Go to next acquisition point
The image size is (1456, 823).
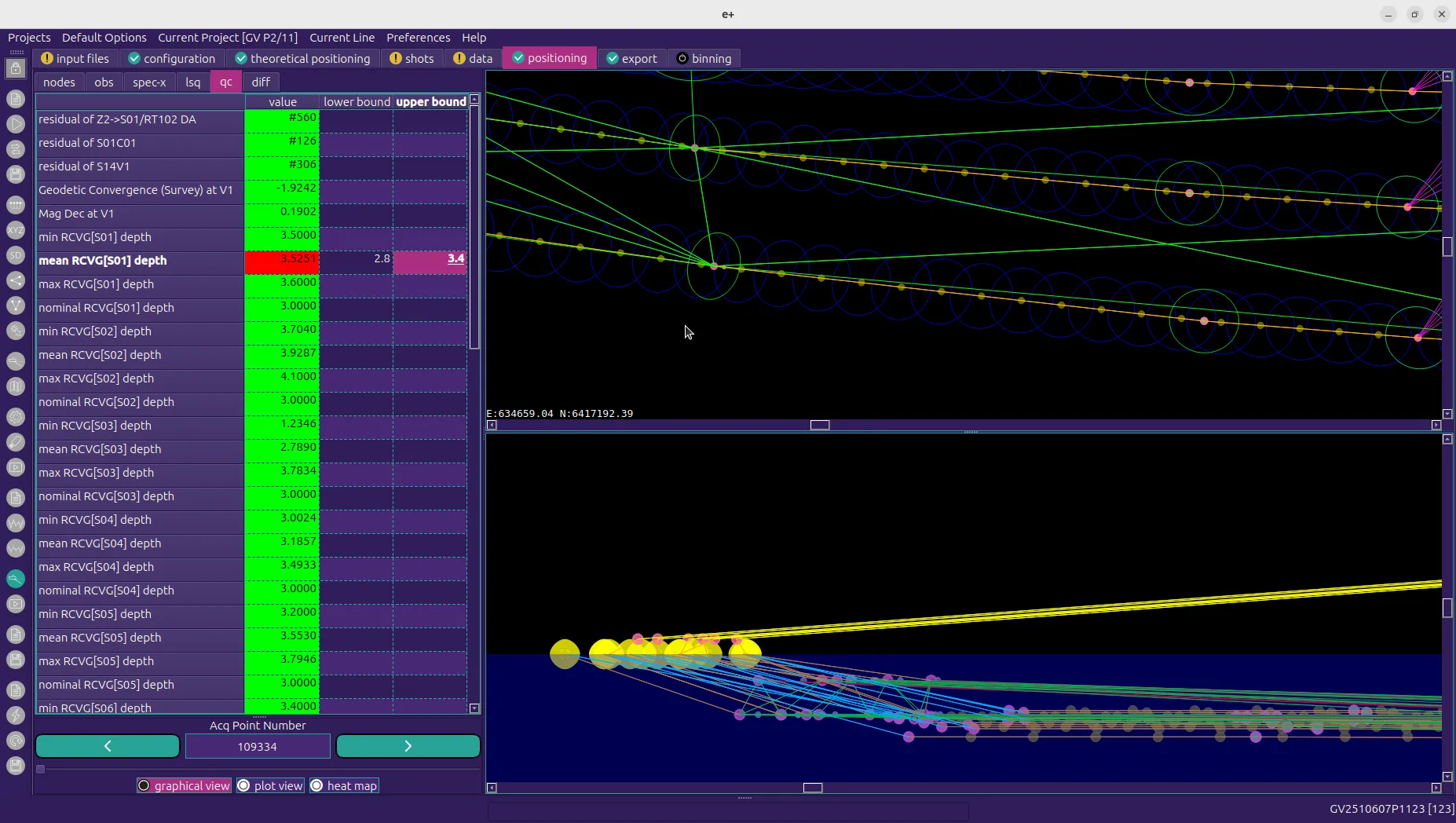coord(408,746)
